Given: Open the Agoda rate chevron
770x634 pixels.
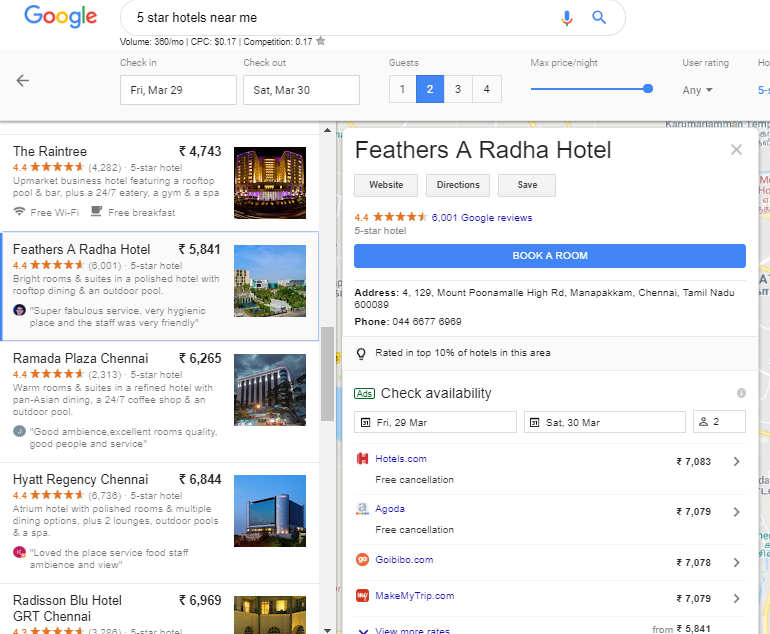Looking at the screenshot, I should tap(736, 512).
